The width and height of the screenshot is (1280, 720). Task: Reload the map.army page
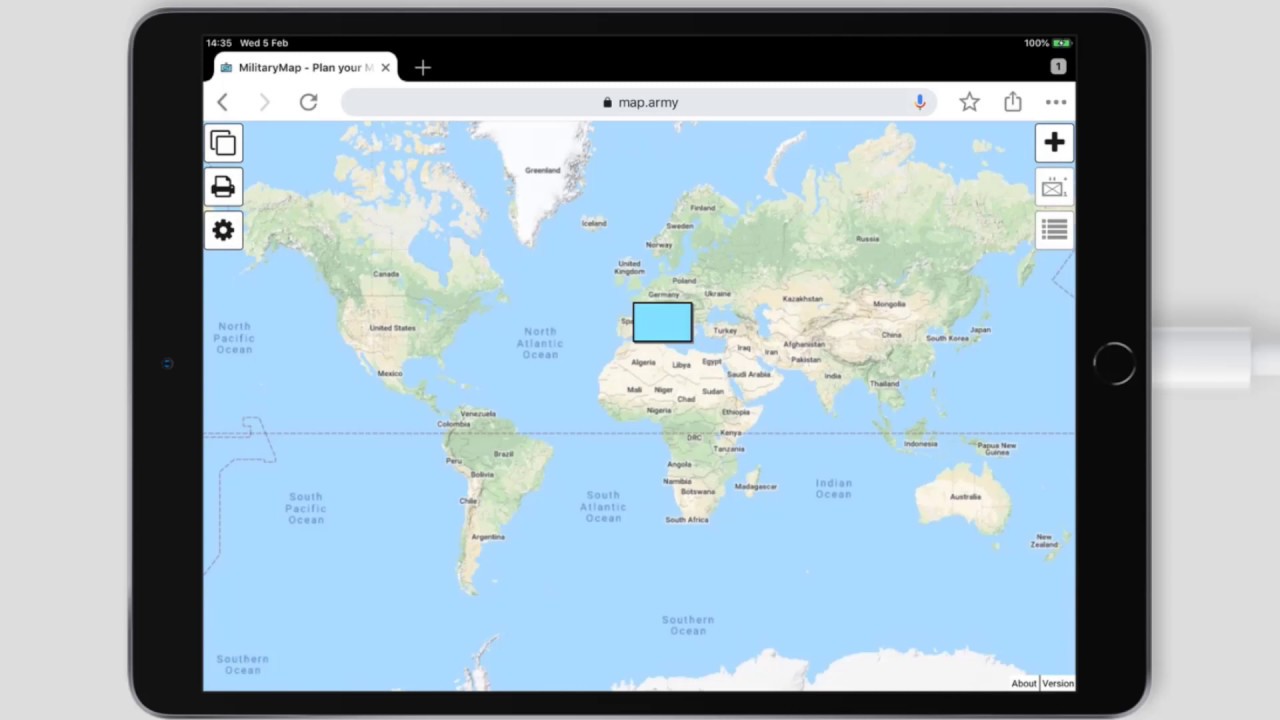point(308,102)
